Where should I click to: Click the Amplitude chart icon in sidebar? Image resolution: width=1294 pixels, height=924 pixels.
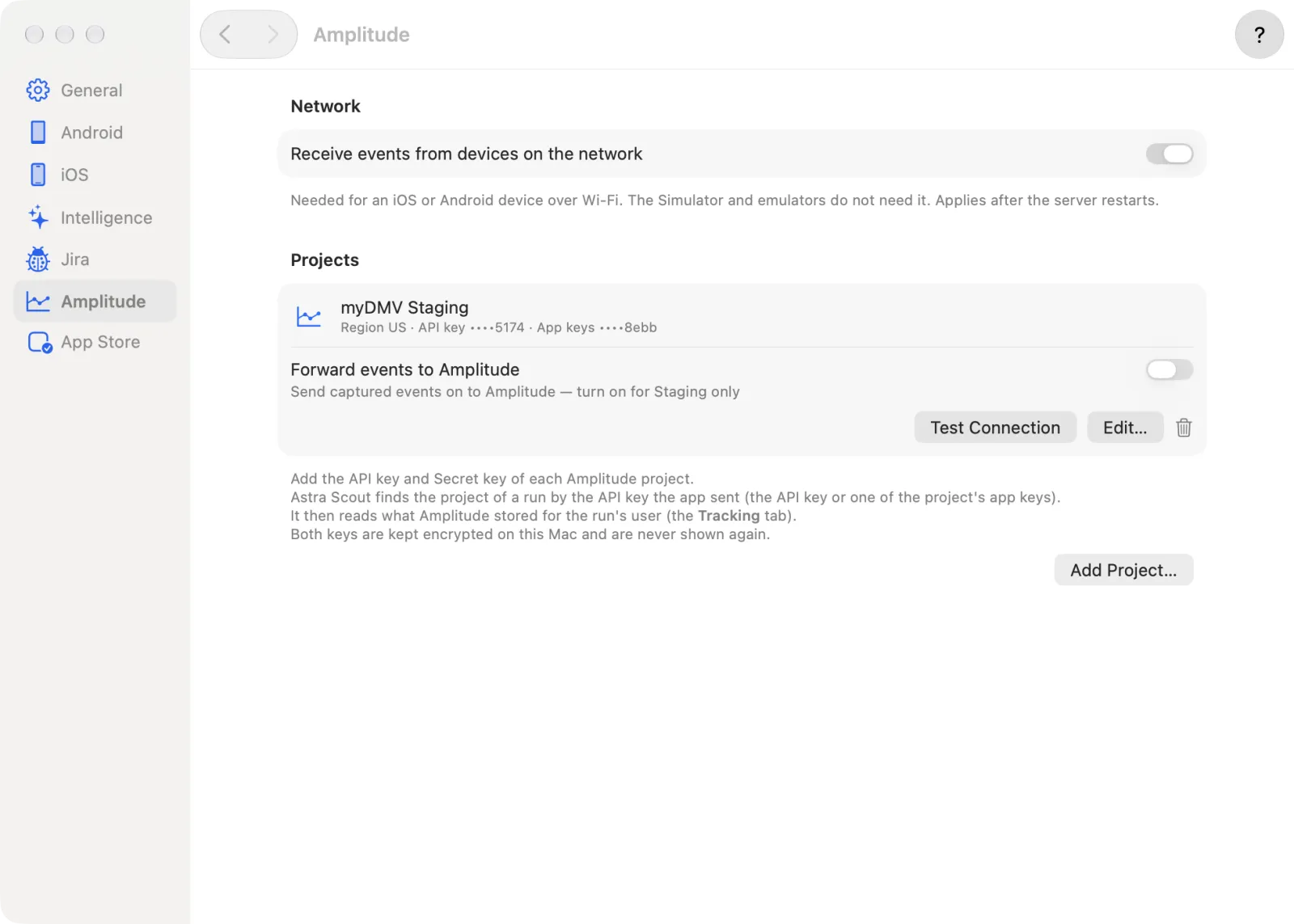(x=38, y=302)
